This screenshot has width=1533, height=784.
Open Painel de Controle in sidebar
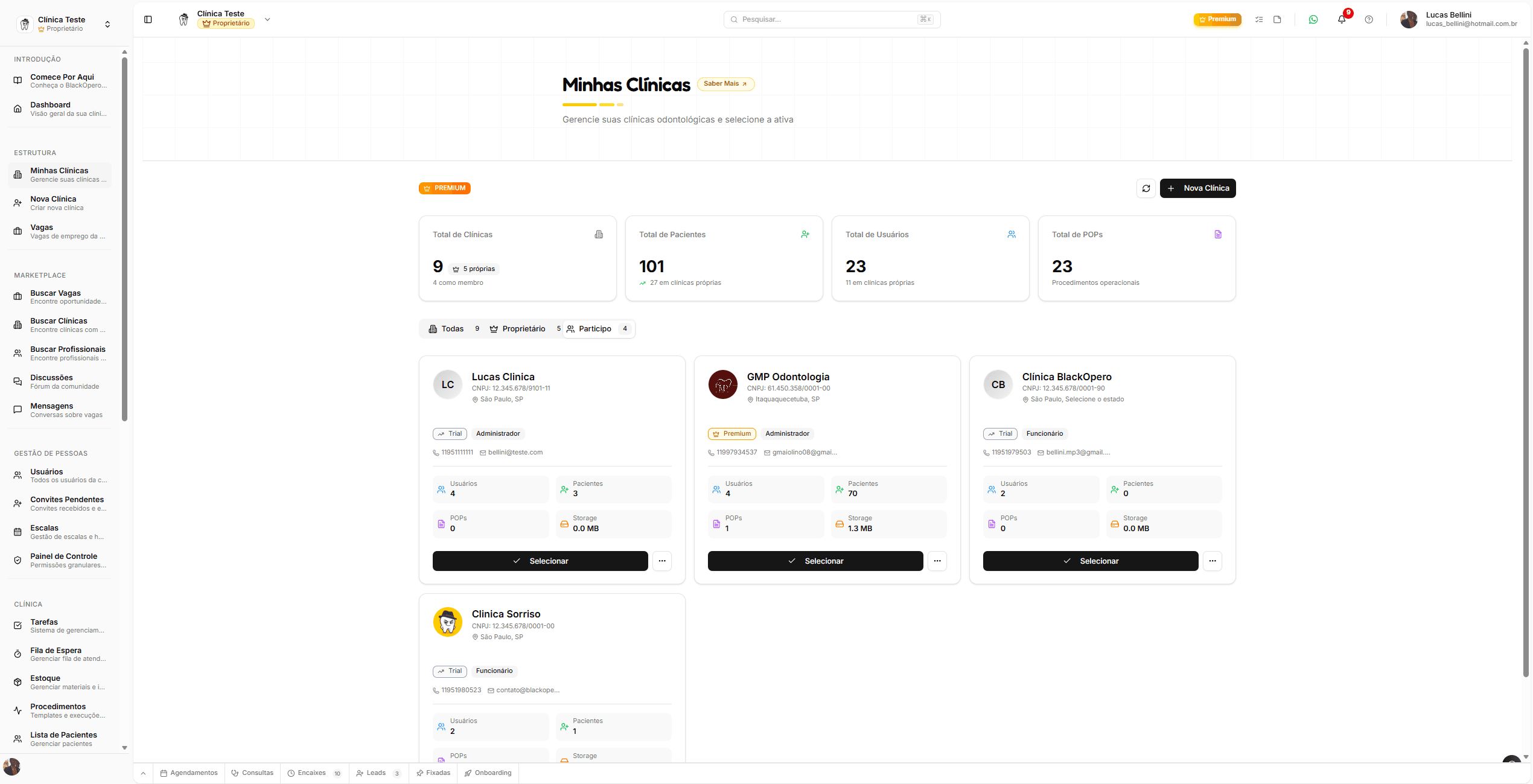(60, 561)
